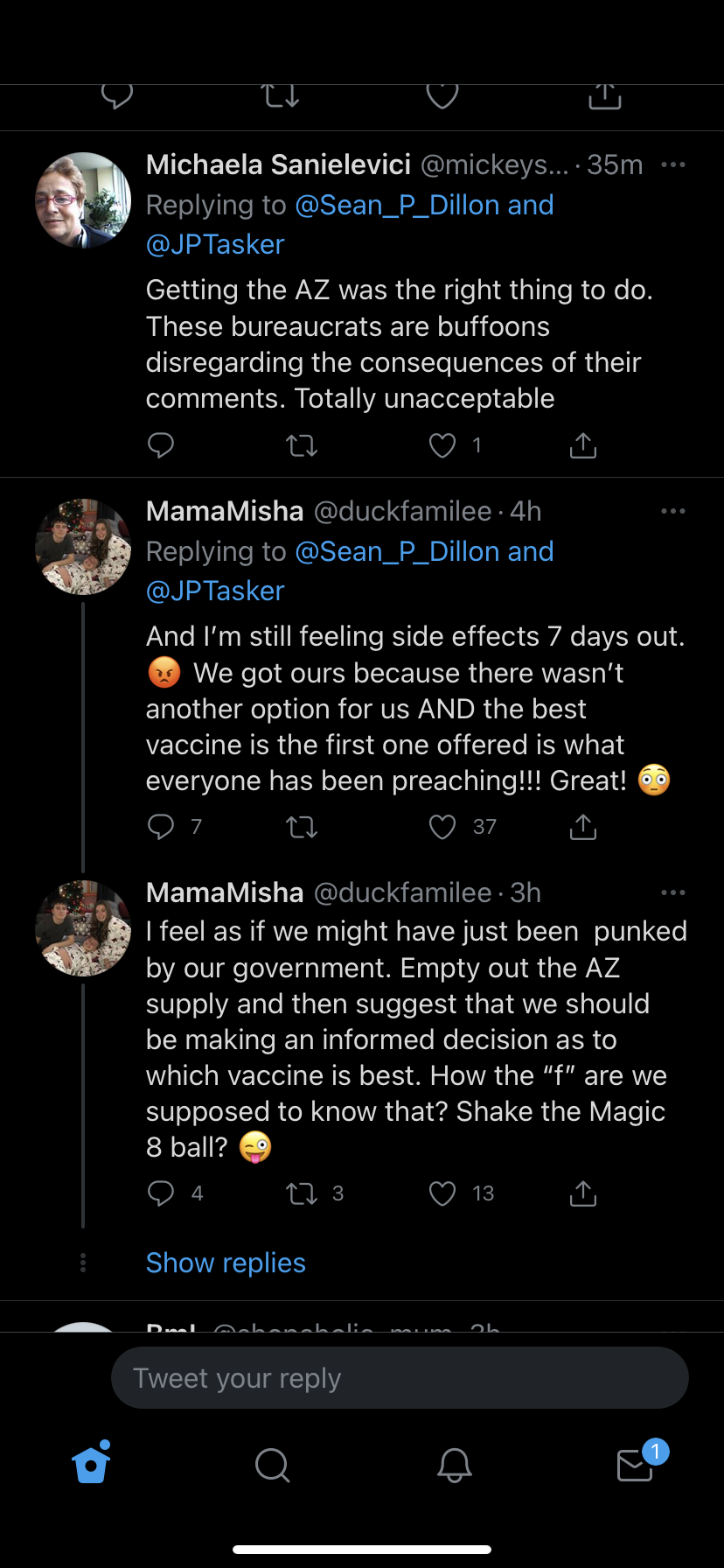The image size is (724, 1568).
Task: Like MamaMisha's side effects tweet
Action: click(442, 827)
